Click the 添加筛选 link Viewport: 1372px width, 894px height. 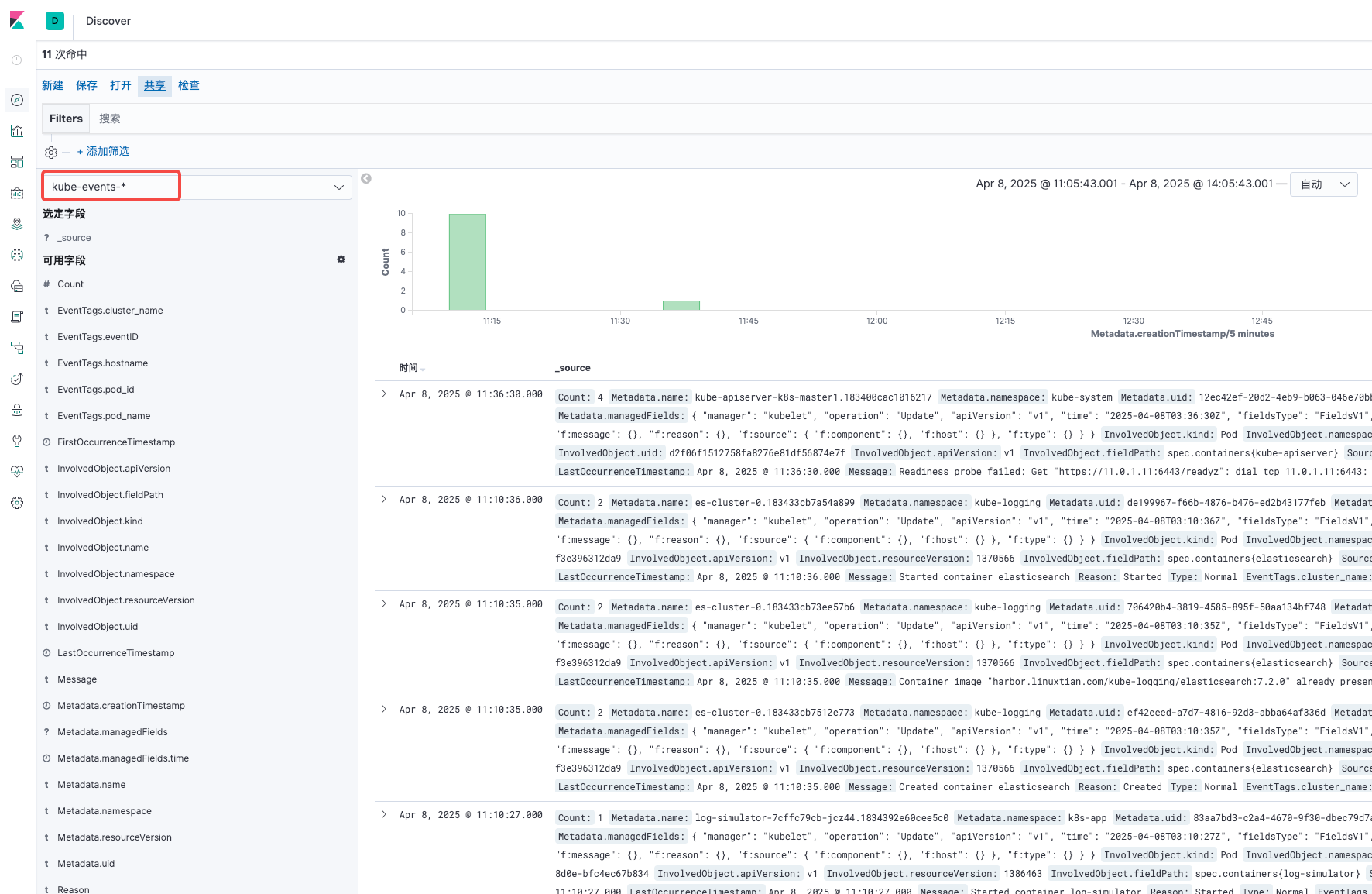pos(104,152)
